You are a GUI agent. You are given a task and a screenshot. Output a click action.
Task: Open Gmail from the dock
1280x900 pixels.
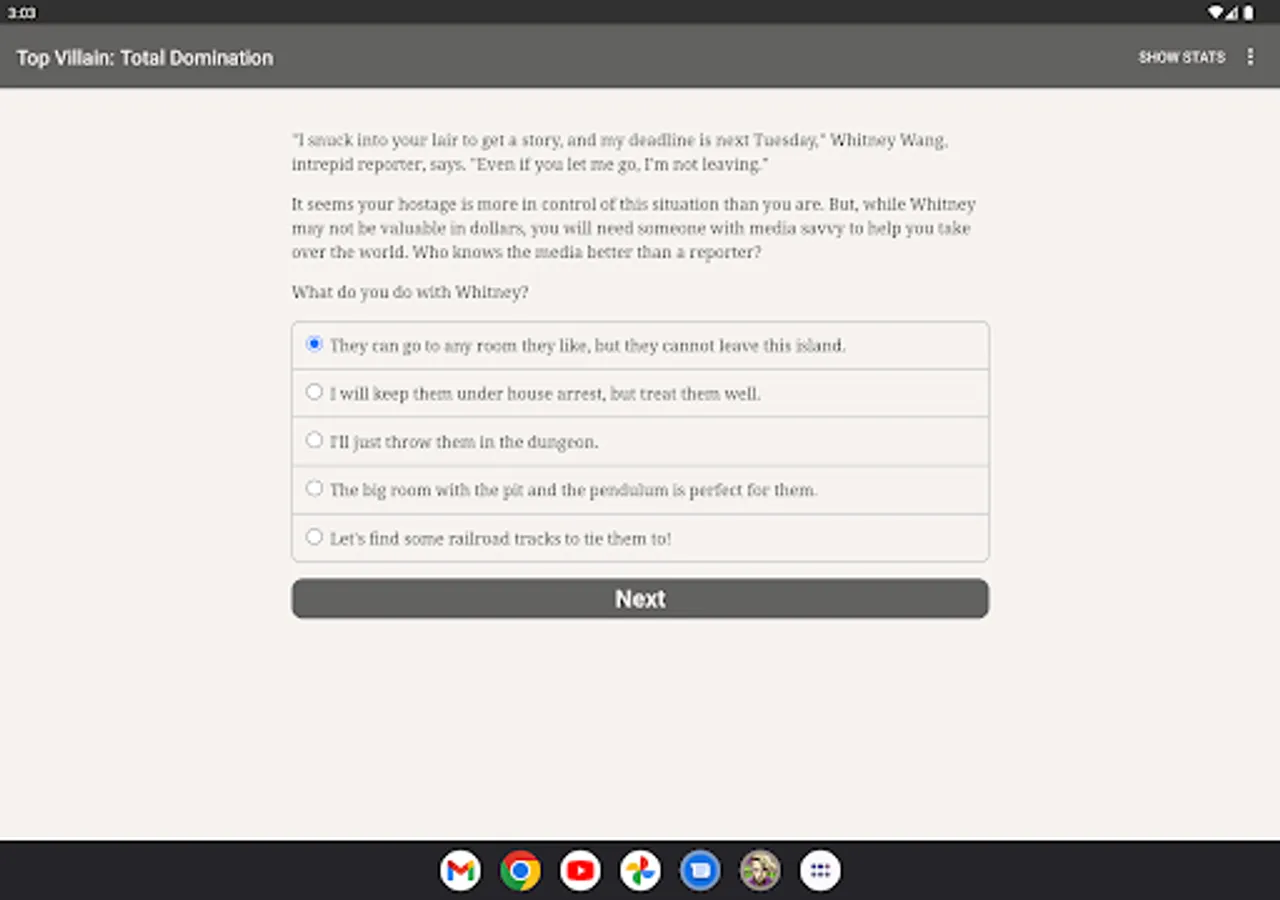coord(460,871)
